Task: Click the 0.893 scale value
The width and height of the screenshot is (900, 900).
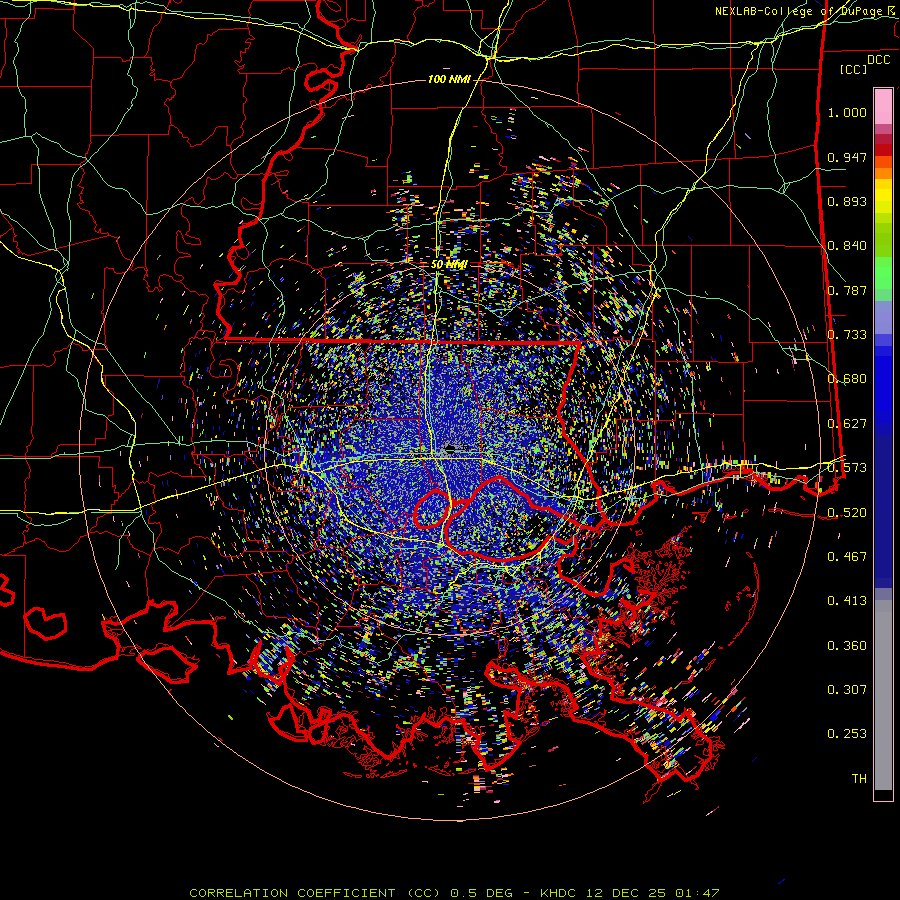Action: coord(847,201)
